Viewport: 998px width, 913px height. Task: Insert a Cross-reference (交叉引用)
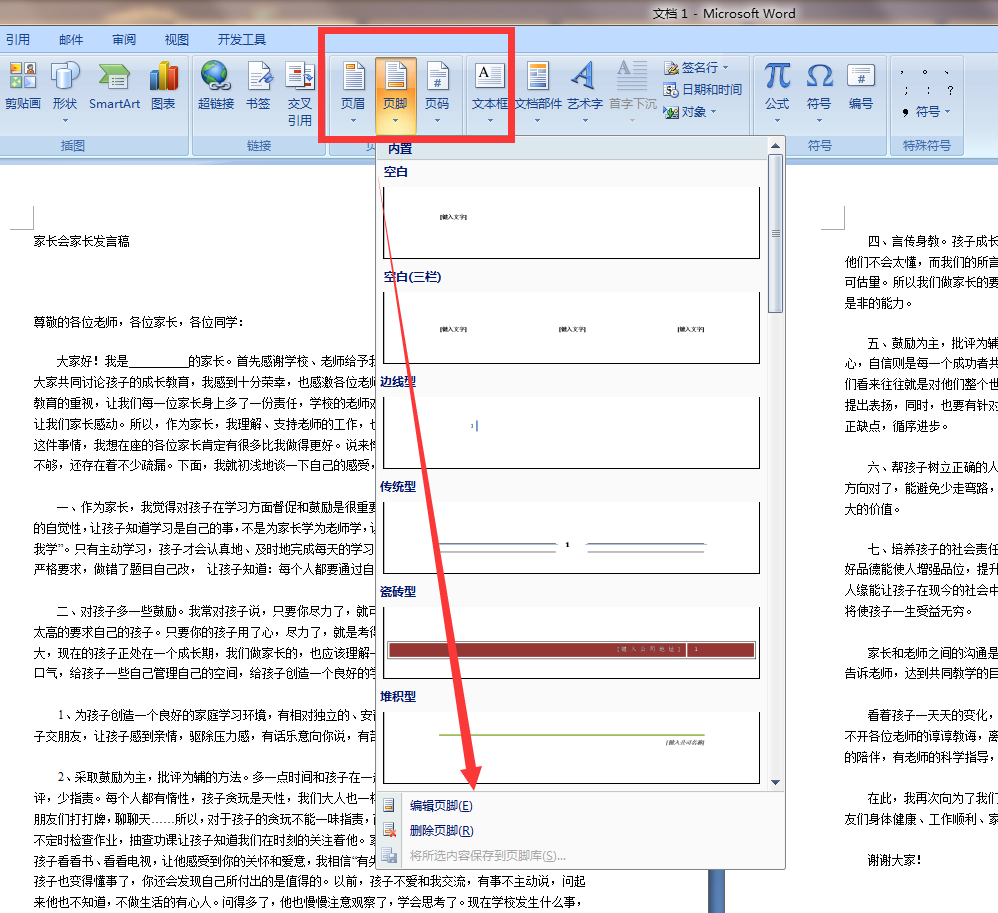tap(300, 94)
